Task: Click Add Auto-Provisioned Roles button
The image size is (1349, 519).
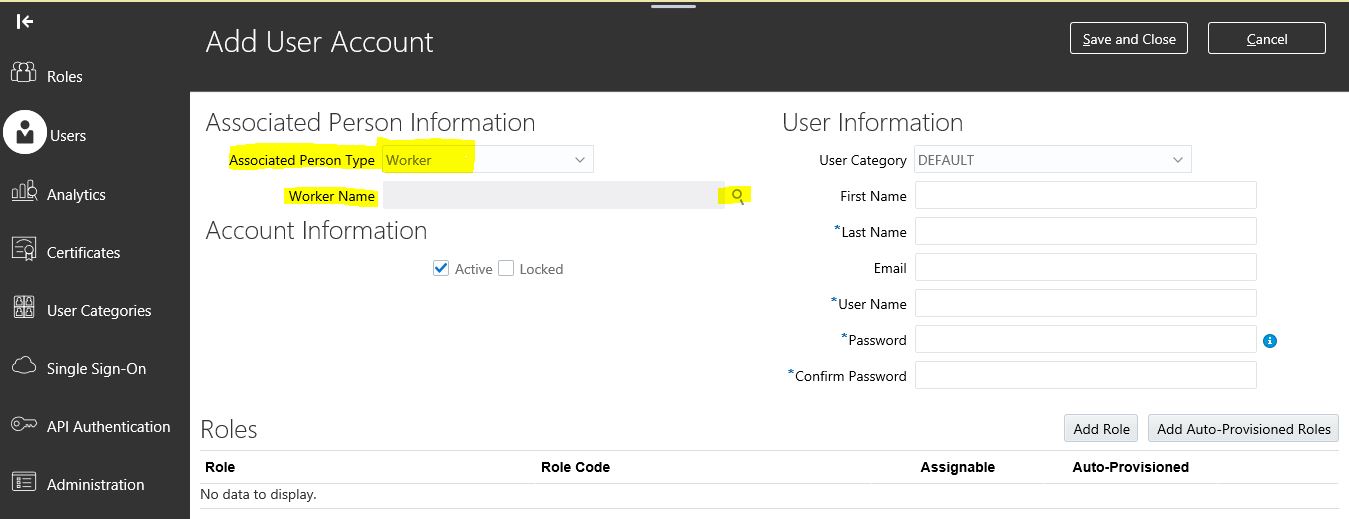Action: point(1243,428)
